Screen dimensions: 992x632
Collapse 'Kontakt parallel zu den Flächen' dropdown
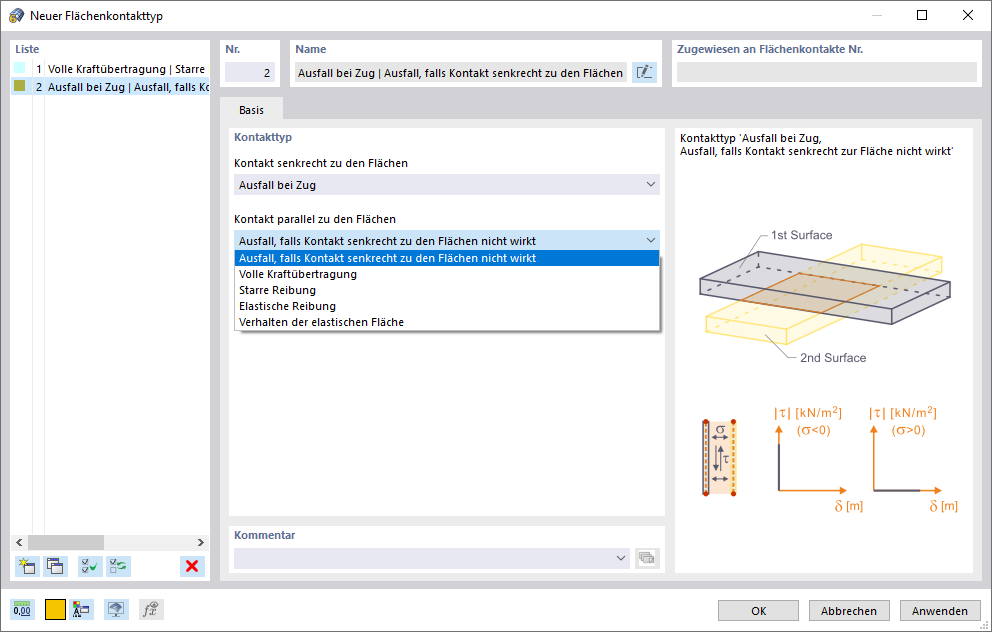pyautogui.click(x=650, y=240)
